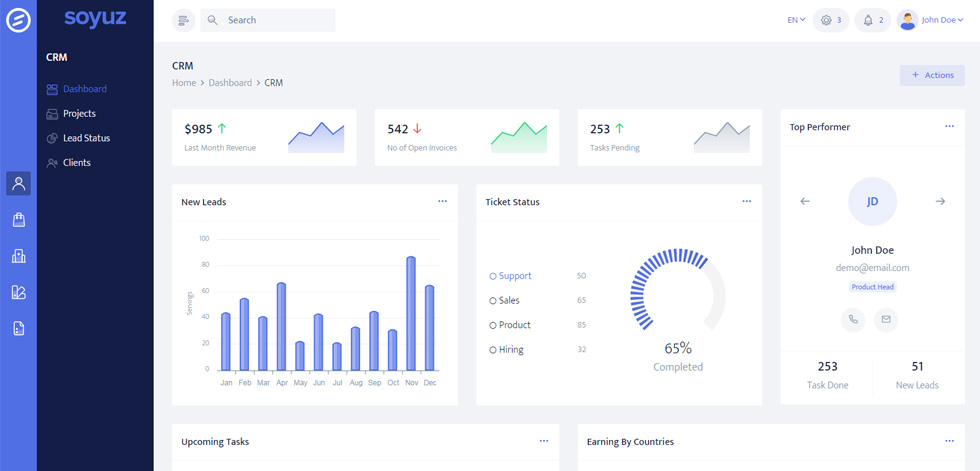The width and height of the screenshot is (980, 471).
Task: Go to previous top performer arrow
Action: coord(805,201)
